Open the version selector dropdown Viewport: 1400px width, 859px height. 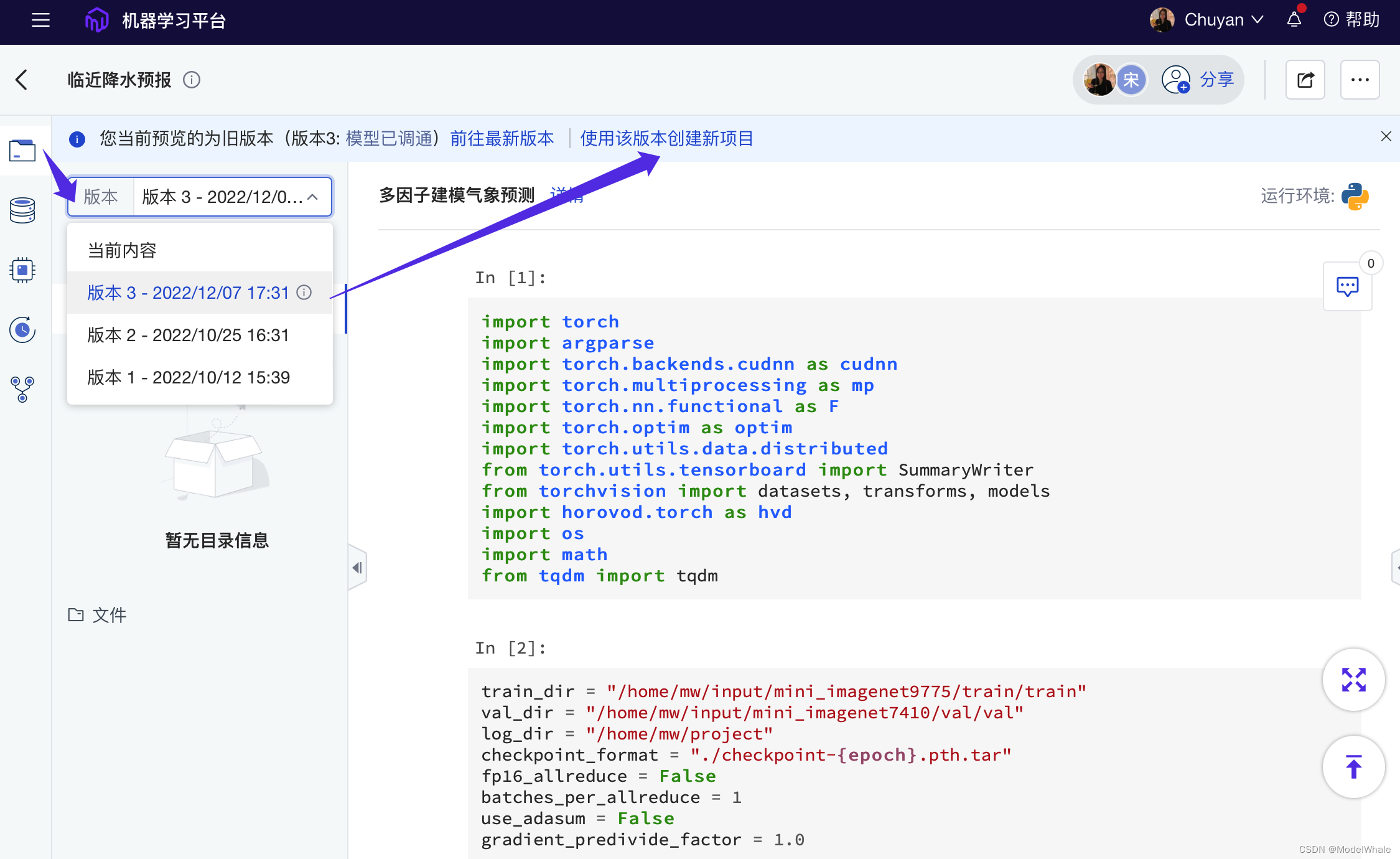[230, 197]
